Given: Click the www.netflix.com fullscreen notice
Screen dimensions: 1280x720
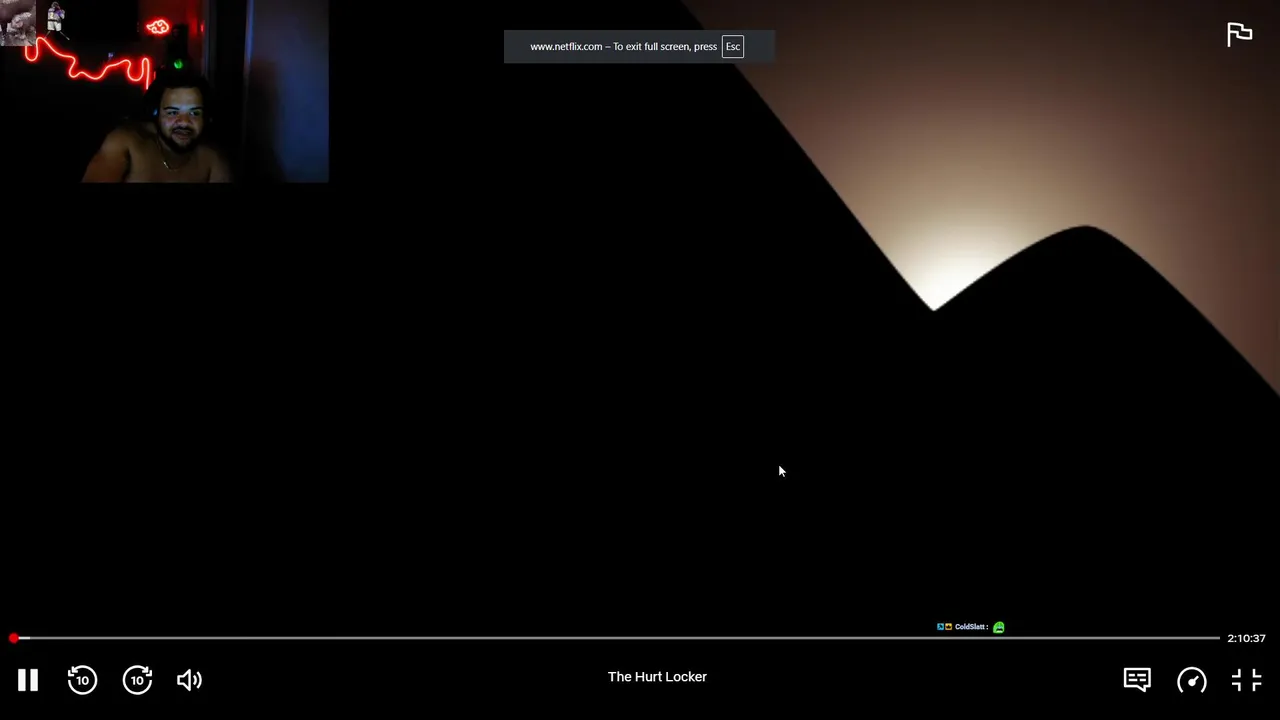Looking at the screenshot, I should coord(639,47).
